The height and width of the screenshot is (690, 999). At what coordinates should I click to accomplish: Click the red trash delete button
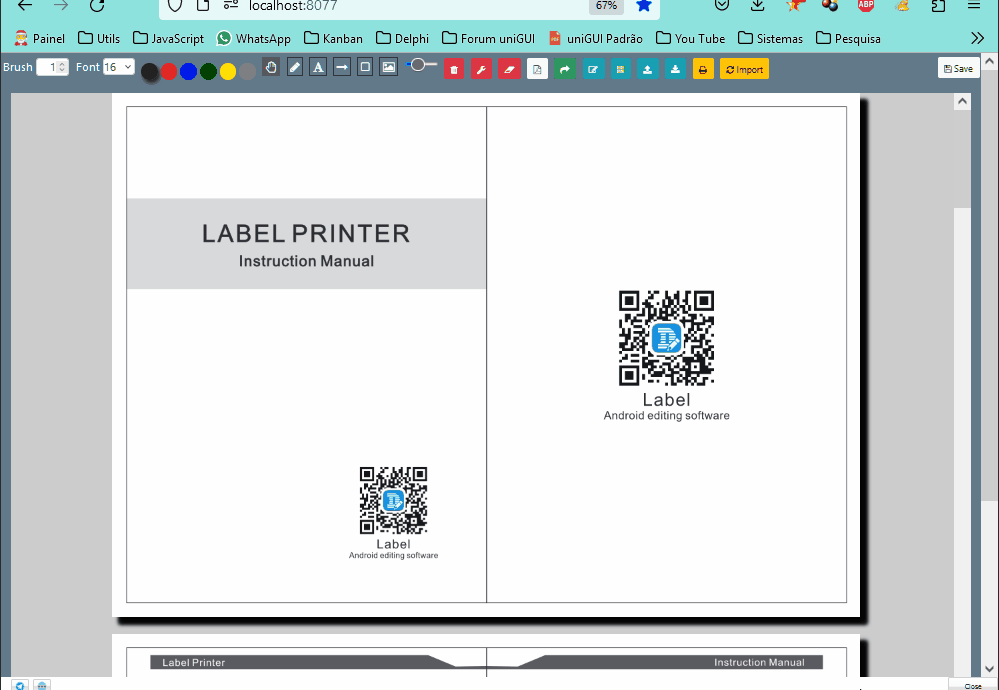click(x=454, y=69)
